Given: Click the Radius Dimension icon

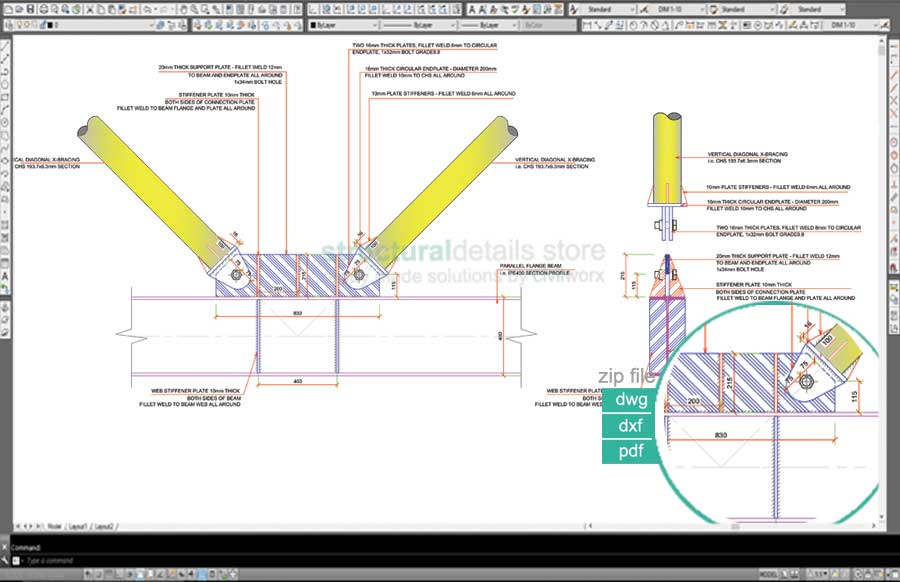Looking at the screenshot, I should pyautogui.click(x=633, y=25).
